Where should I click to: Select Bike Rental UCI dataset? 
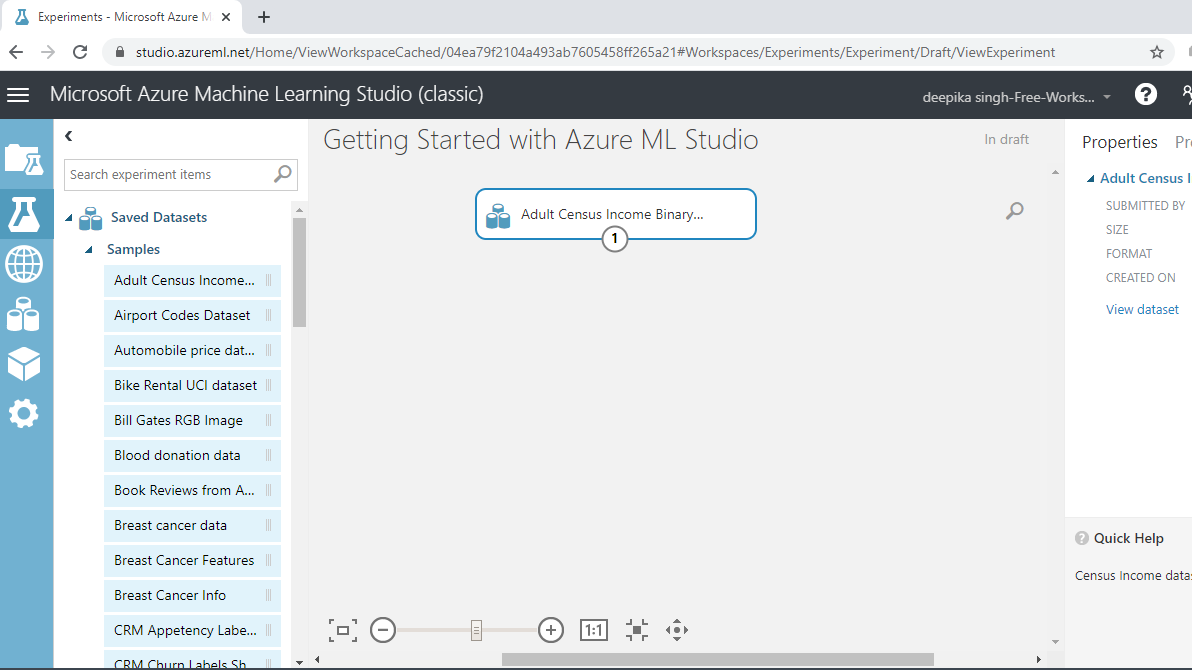click(x=192, y=386)
